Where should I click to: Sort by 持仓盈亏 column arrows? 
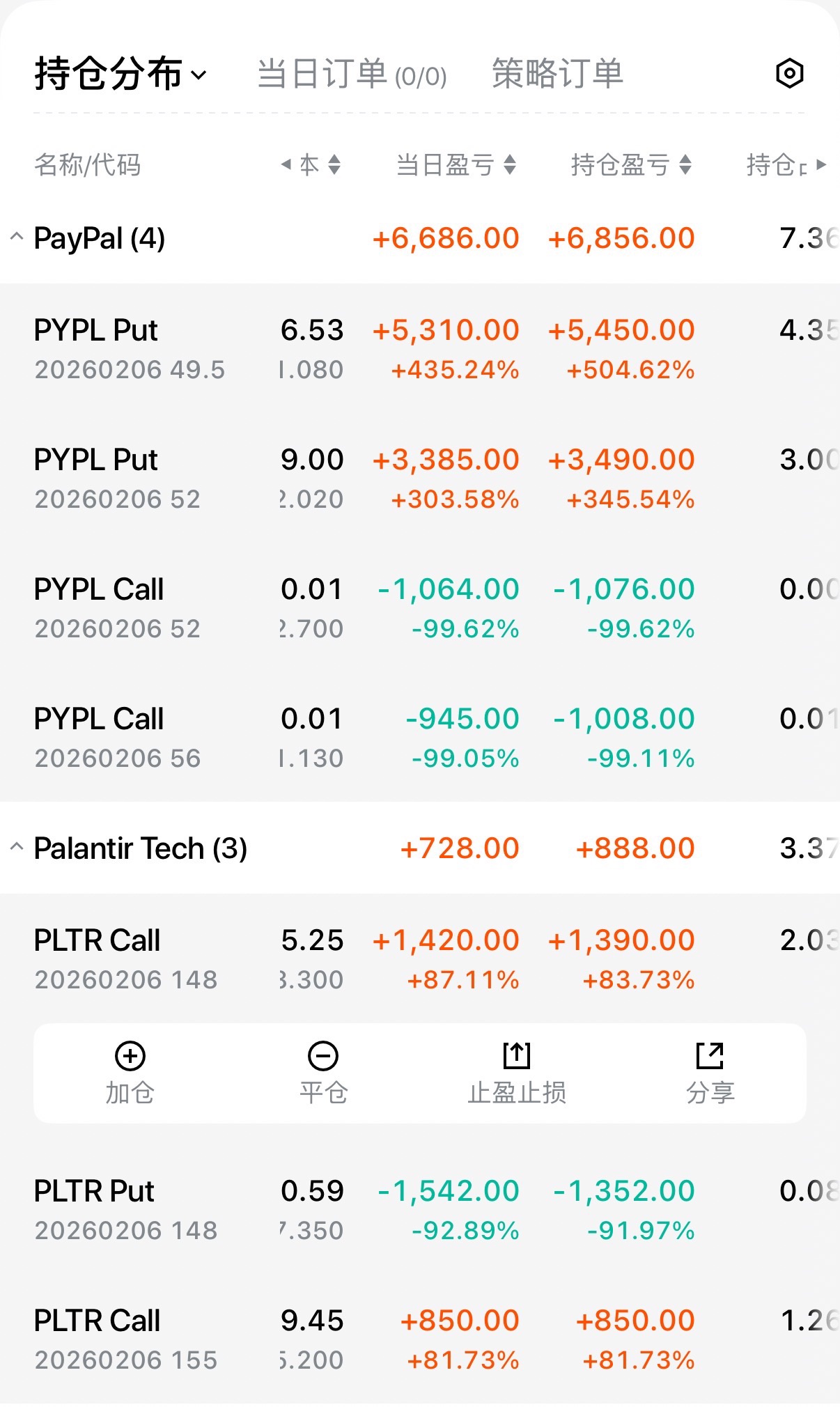[685, 165]
